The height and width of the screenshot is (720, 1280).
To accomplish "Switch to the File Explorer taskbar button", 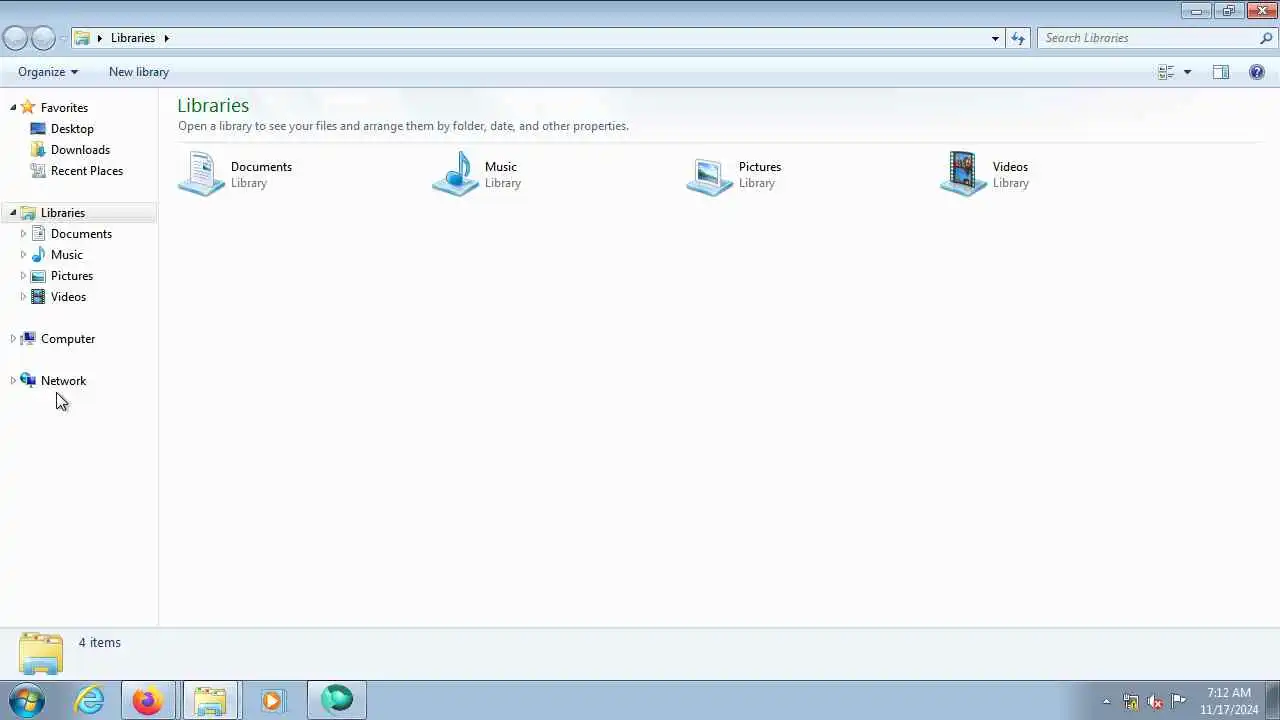I will [210, 700].
